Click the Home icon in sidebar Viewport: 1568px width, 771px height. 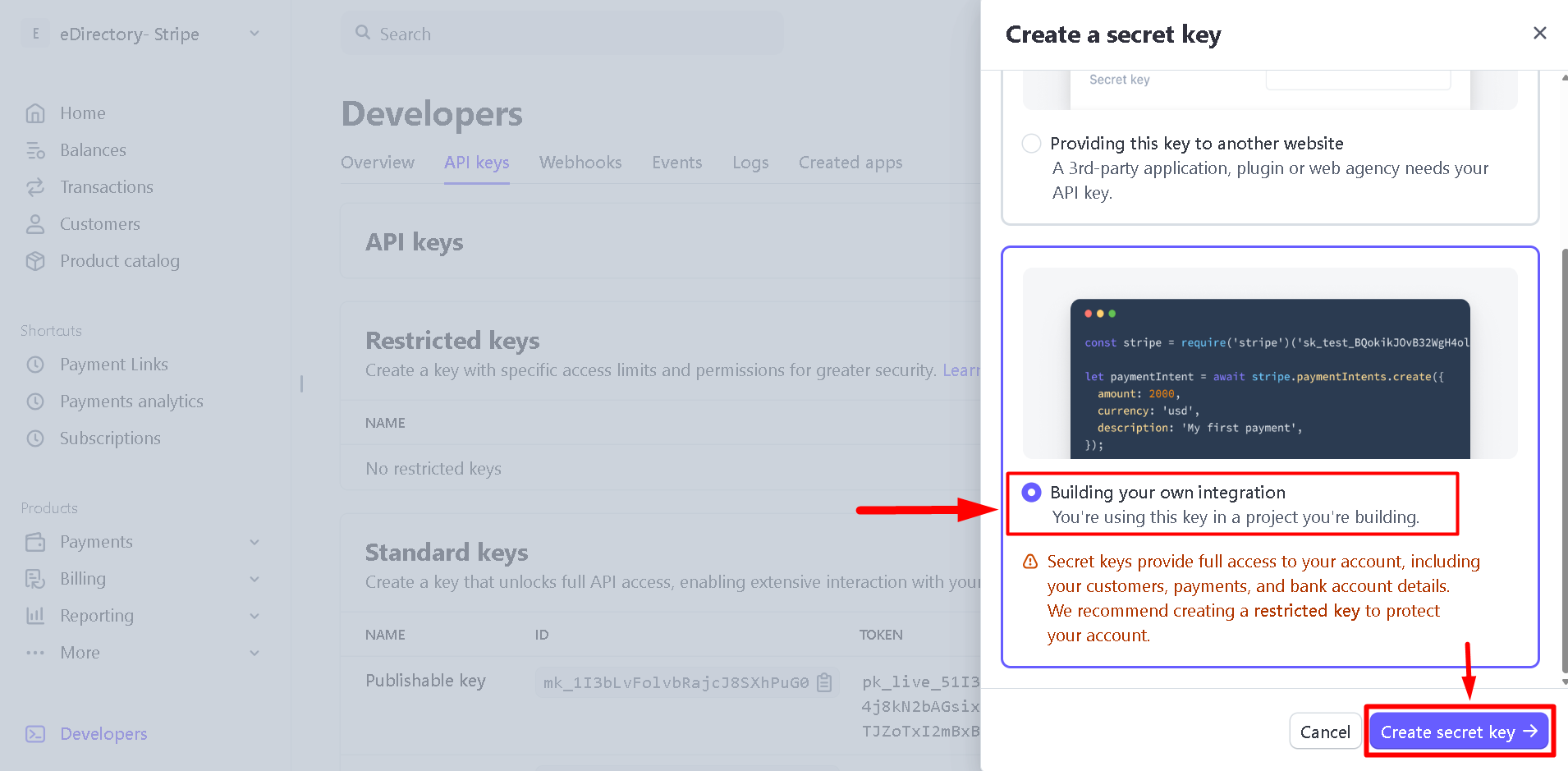tap(35, 113)
